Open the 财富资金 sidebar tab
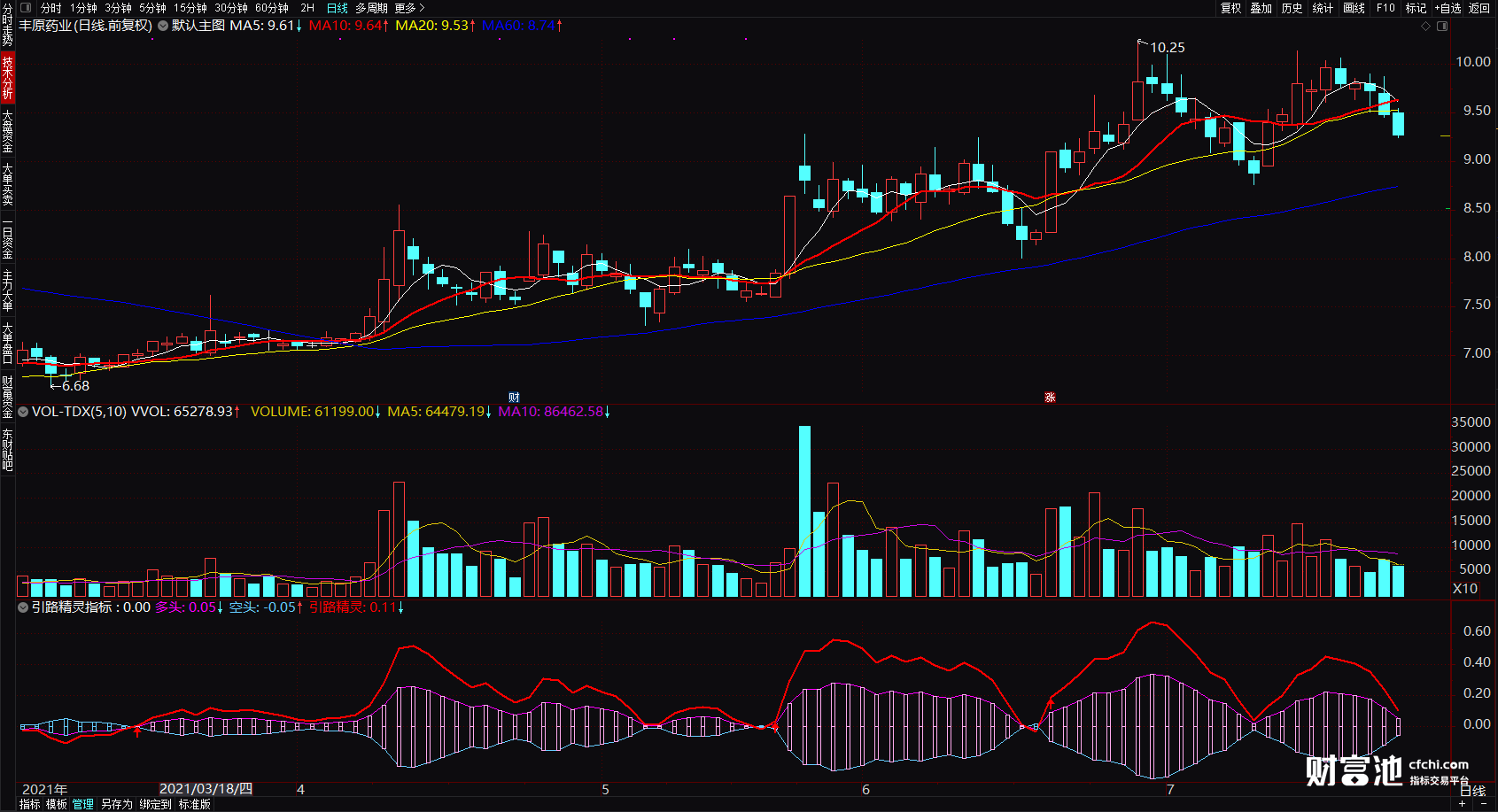Image resolution: width=1498 pixels, height=812 pixels. pos(7,397)
